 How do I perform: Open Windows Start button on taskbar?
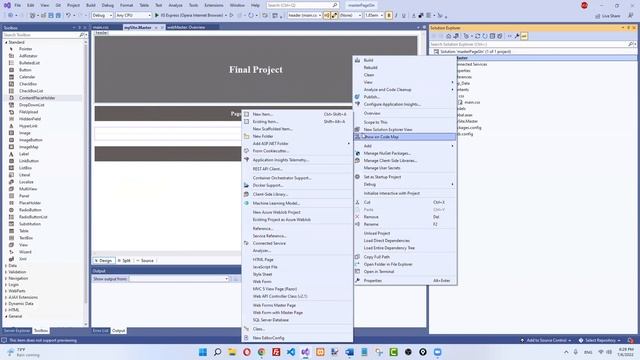coord(203,352)
